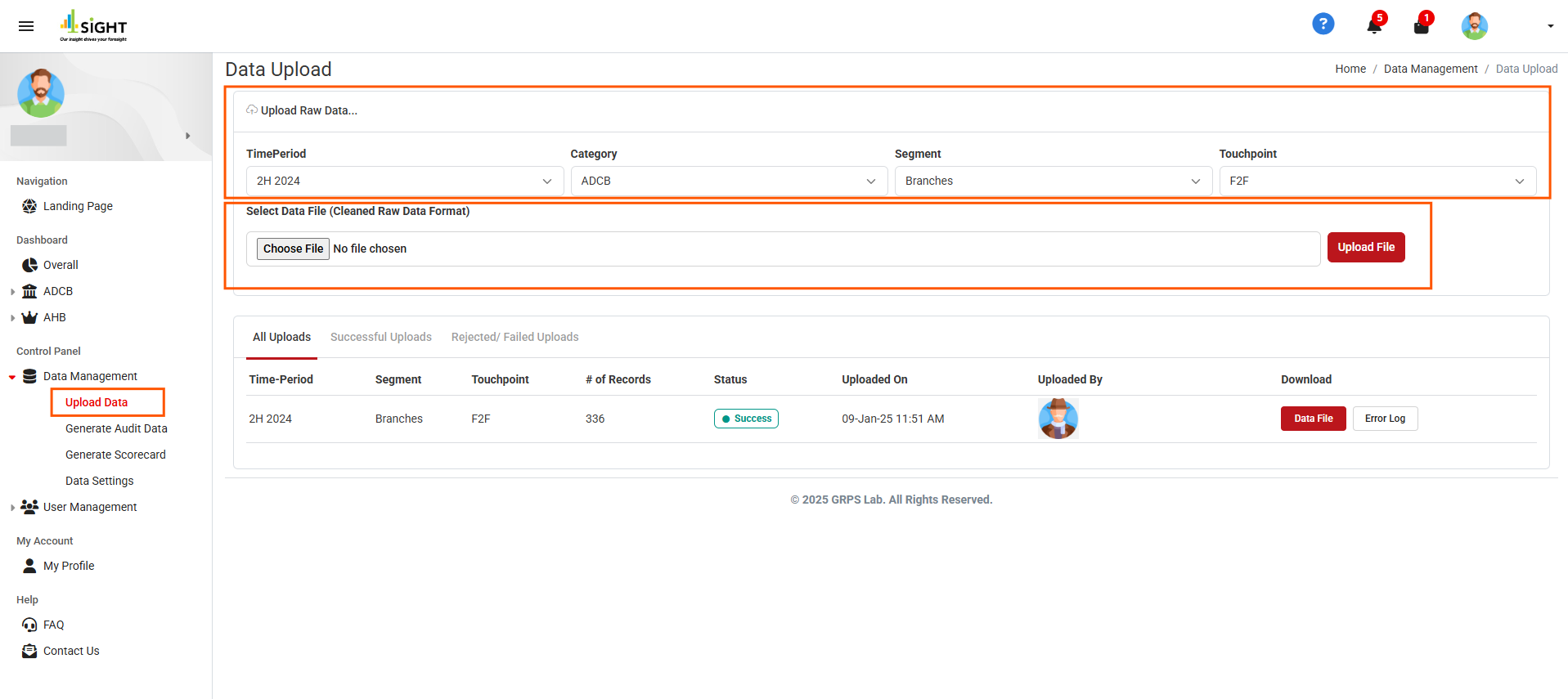Click the User Management people icon

pyautogui.click(x=29, y=507)
